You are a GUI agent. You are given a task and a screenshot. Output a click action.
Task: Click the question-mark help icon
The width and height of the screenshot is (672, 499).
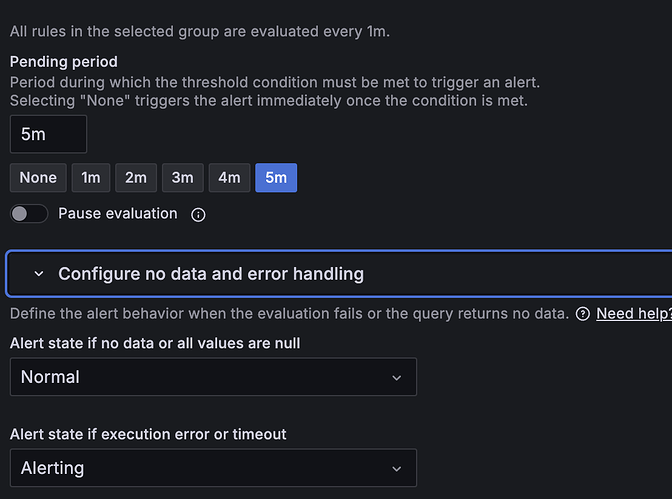[x=582, y=314]
